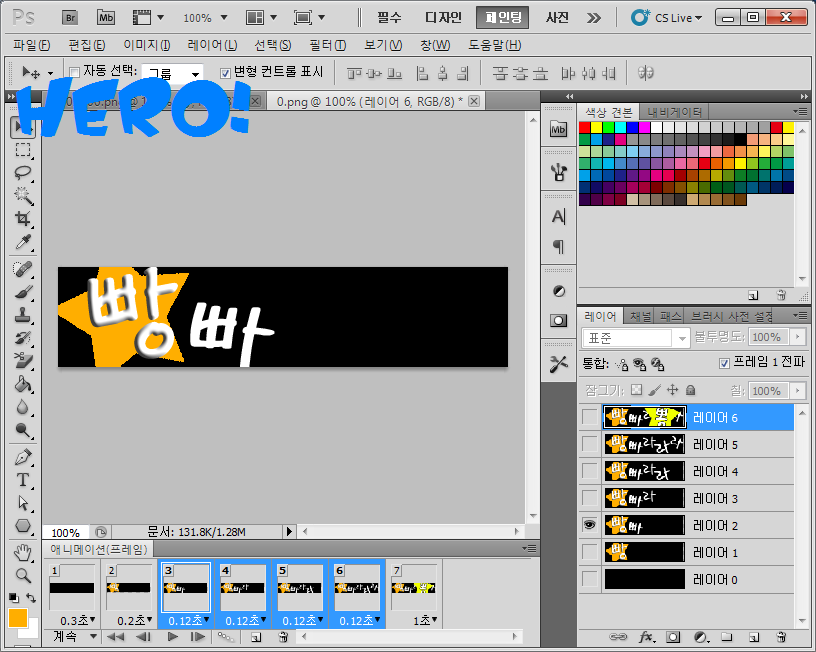Screen dimensions: 816x652
Task: Select the Hand tool
Action: coord(22,553)
